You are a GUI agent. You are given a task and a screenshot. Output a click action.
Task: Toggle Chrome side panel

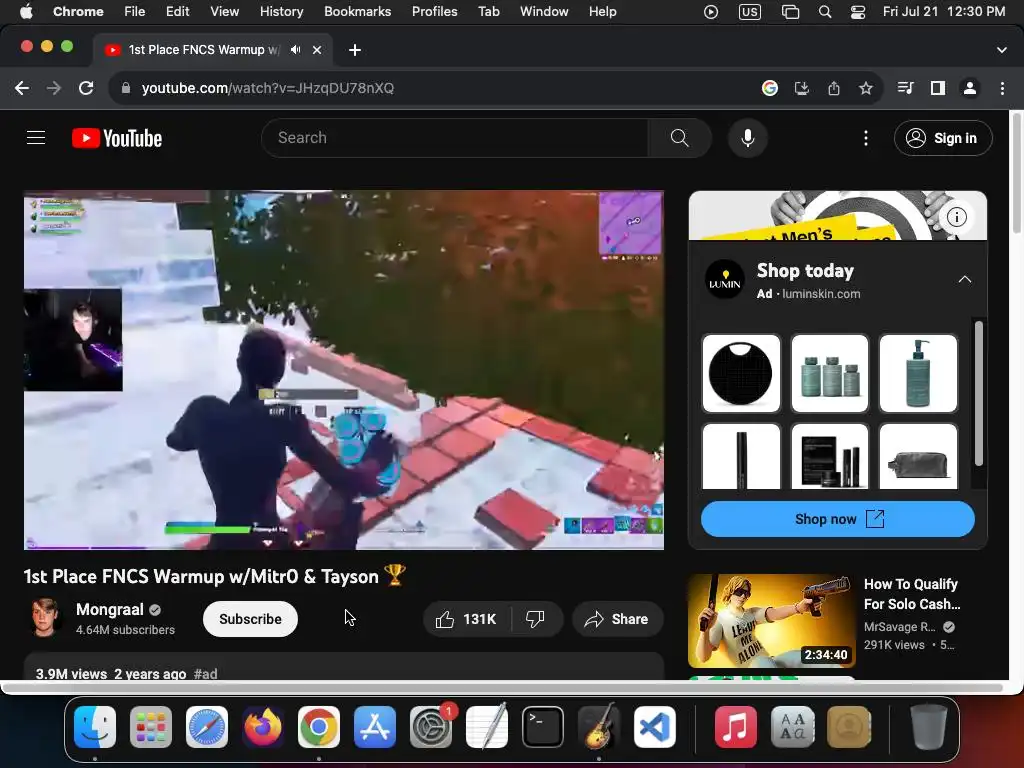tap(938, 88)
